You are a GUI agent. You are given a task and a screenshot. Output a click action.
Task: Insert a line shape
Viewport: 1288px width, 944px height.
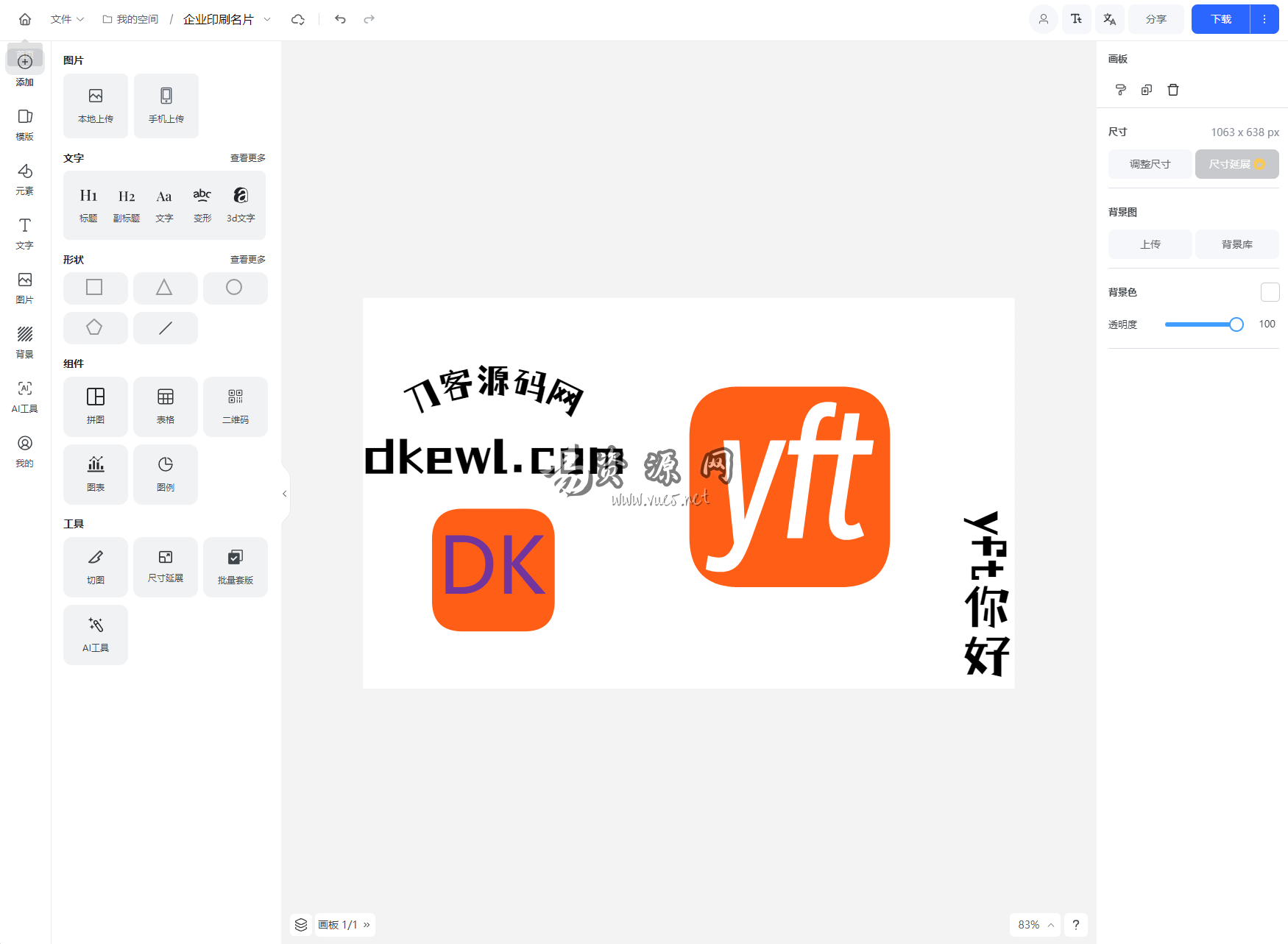tap(166, 327)
